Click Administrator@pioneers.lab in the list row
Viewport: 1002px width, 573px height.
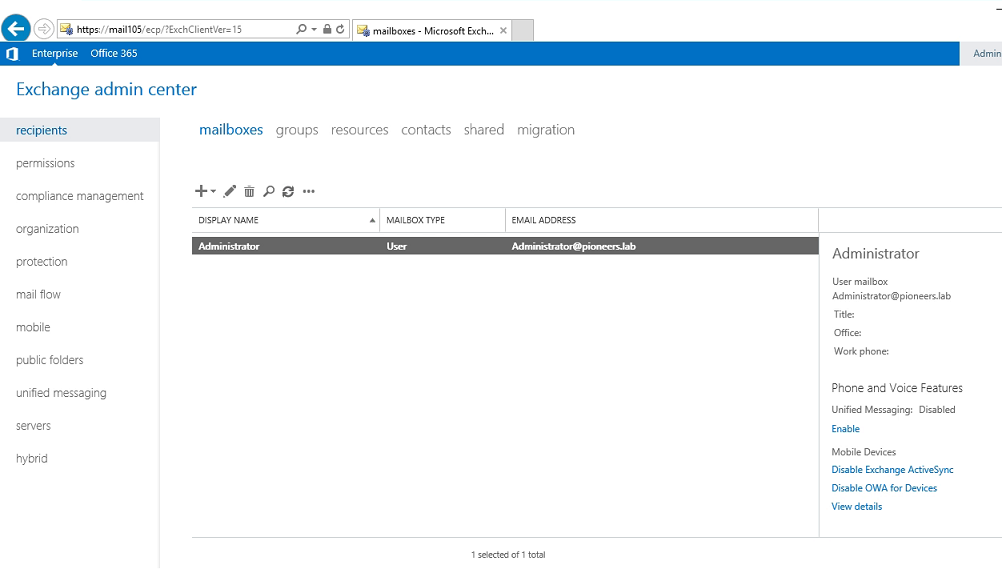coord(573,246)
